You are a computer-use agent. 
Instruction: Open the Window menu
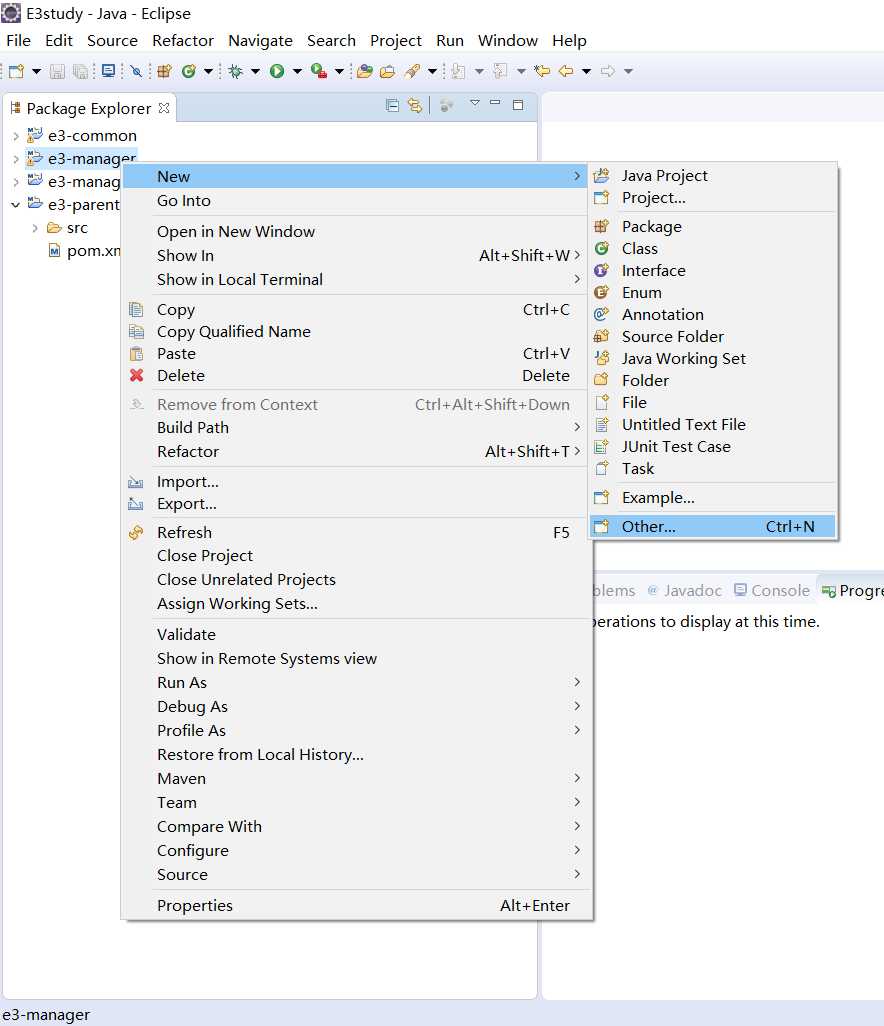pos(508,41)
